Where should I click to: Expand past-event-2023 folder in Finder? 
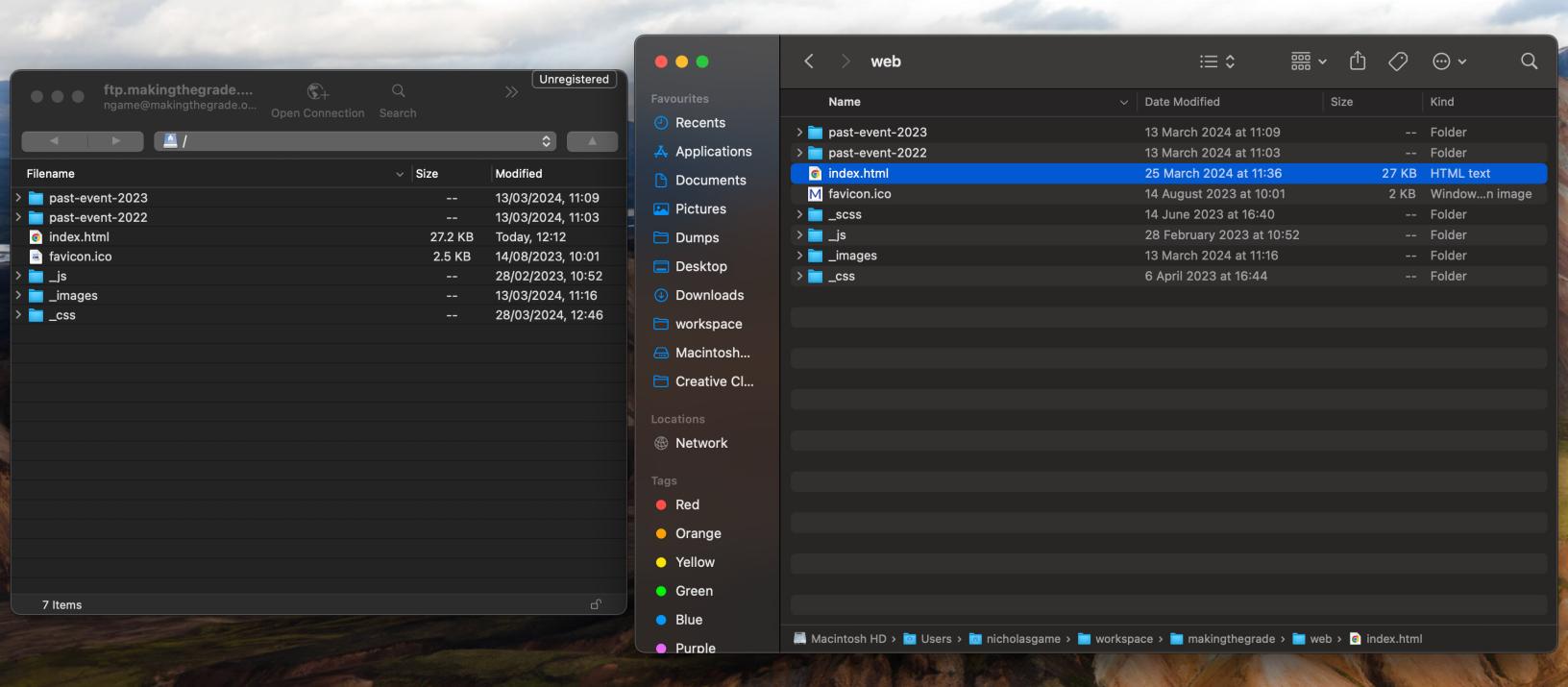tap(798, 133)
